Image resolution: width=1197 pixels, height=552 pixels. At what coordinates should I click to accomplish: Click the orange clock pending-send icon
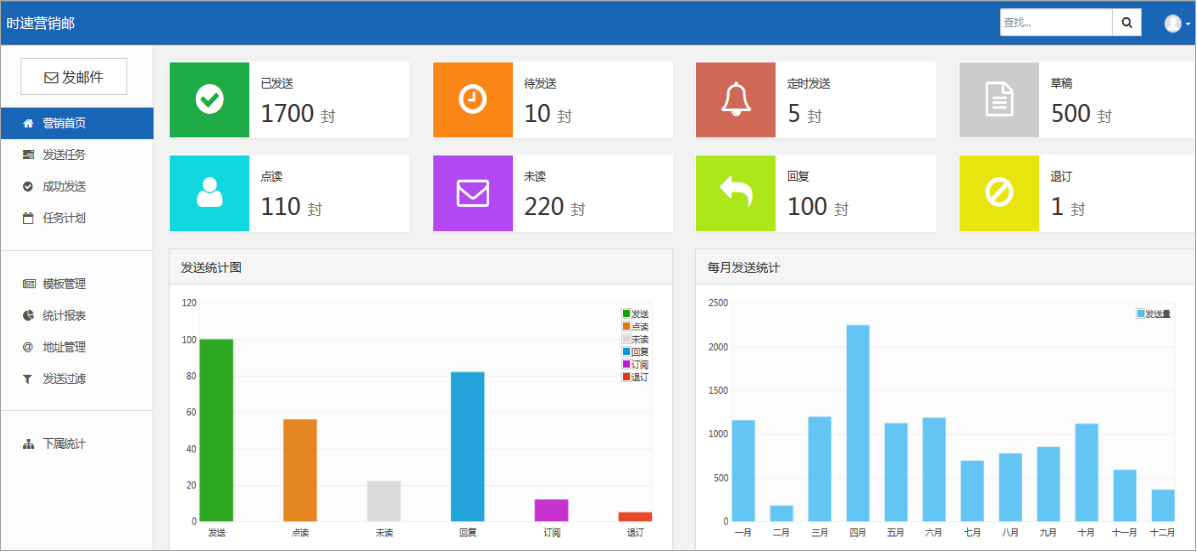click(472, 100)
